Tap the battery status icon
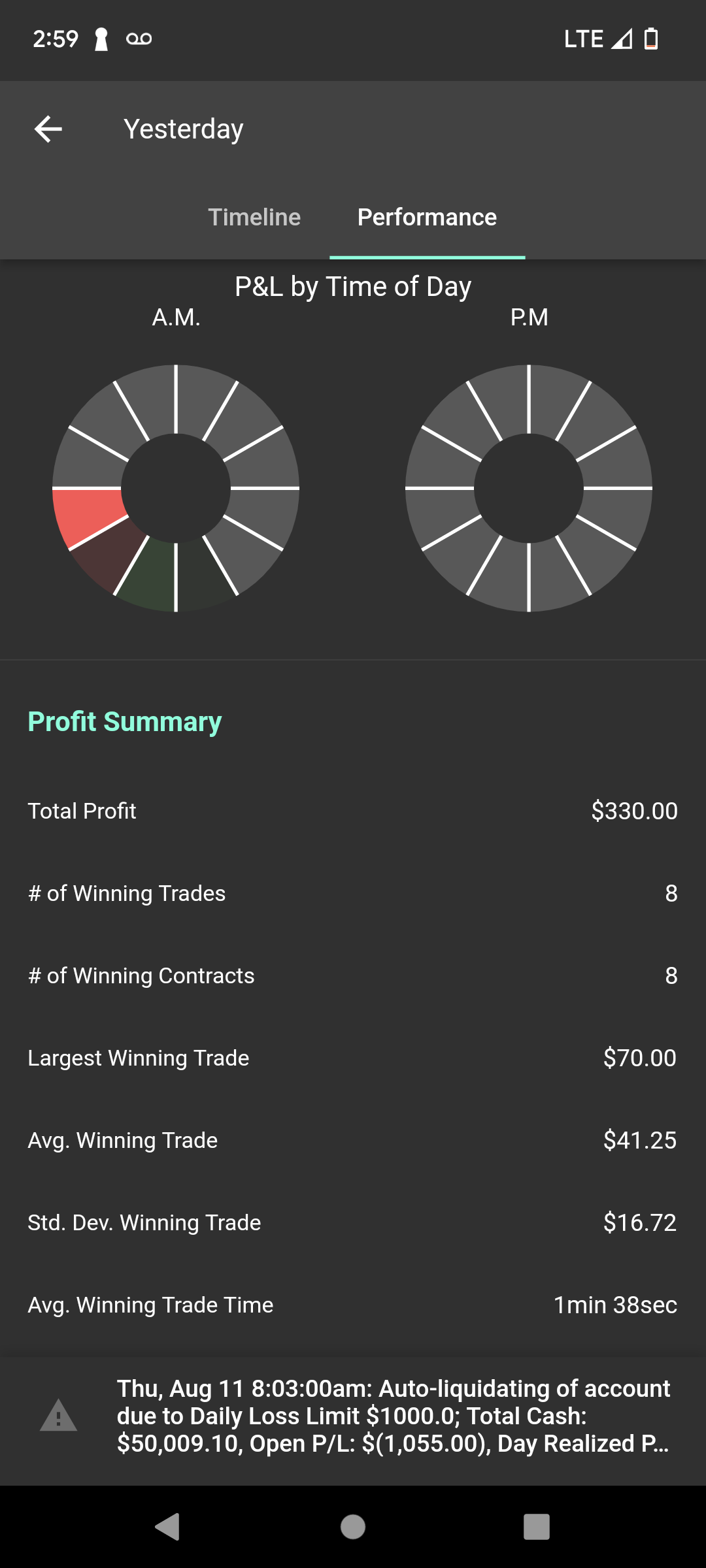The width and height of the screenshot is (706, 1568). 651,39
